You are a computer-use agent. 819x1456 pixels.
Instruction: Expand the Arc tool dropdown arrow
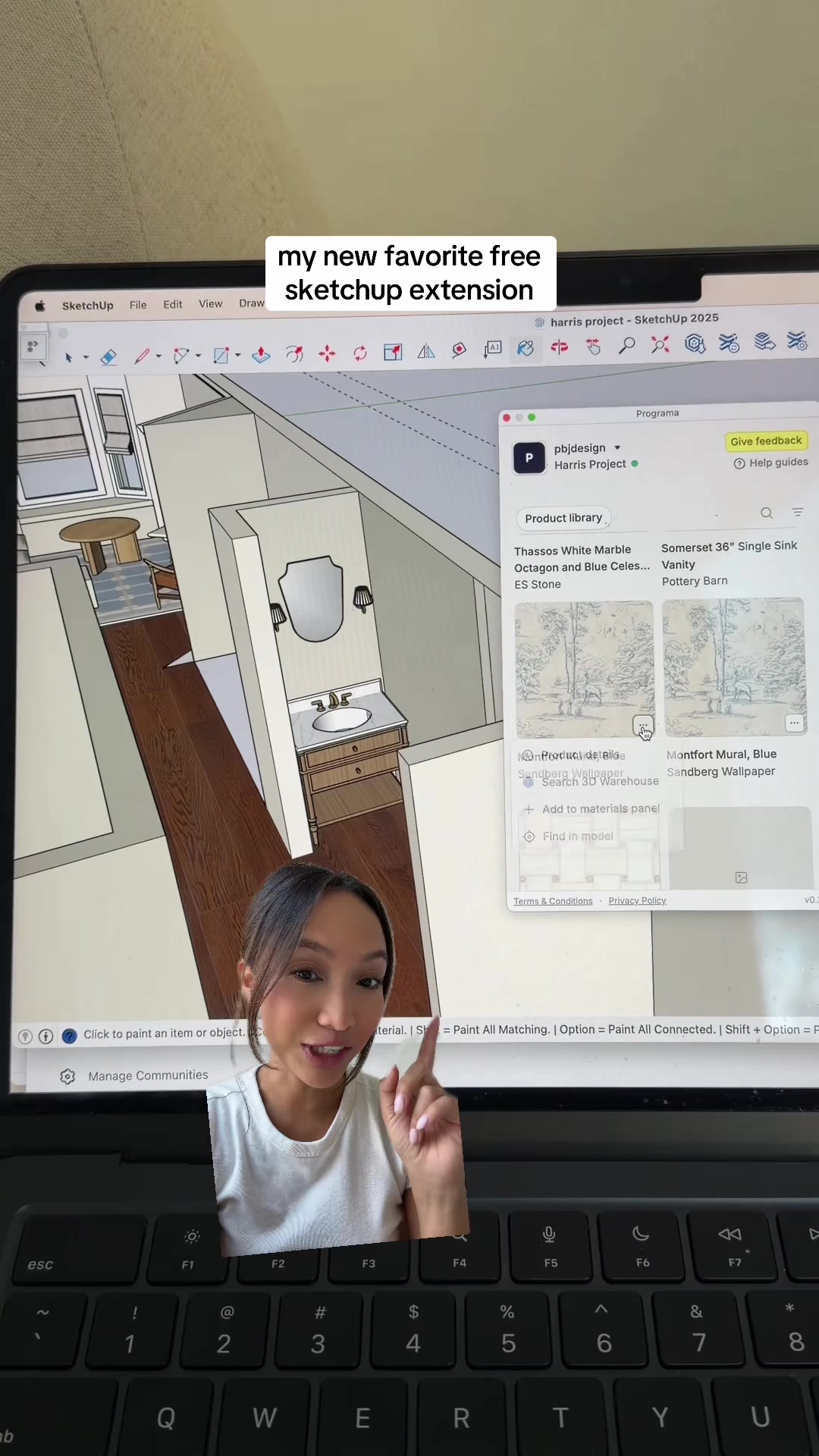coord(198,355)
